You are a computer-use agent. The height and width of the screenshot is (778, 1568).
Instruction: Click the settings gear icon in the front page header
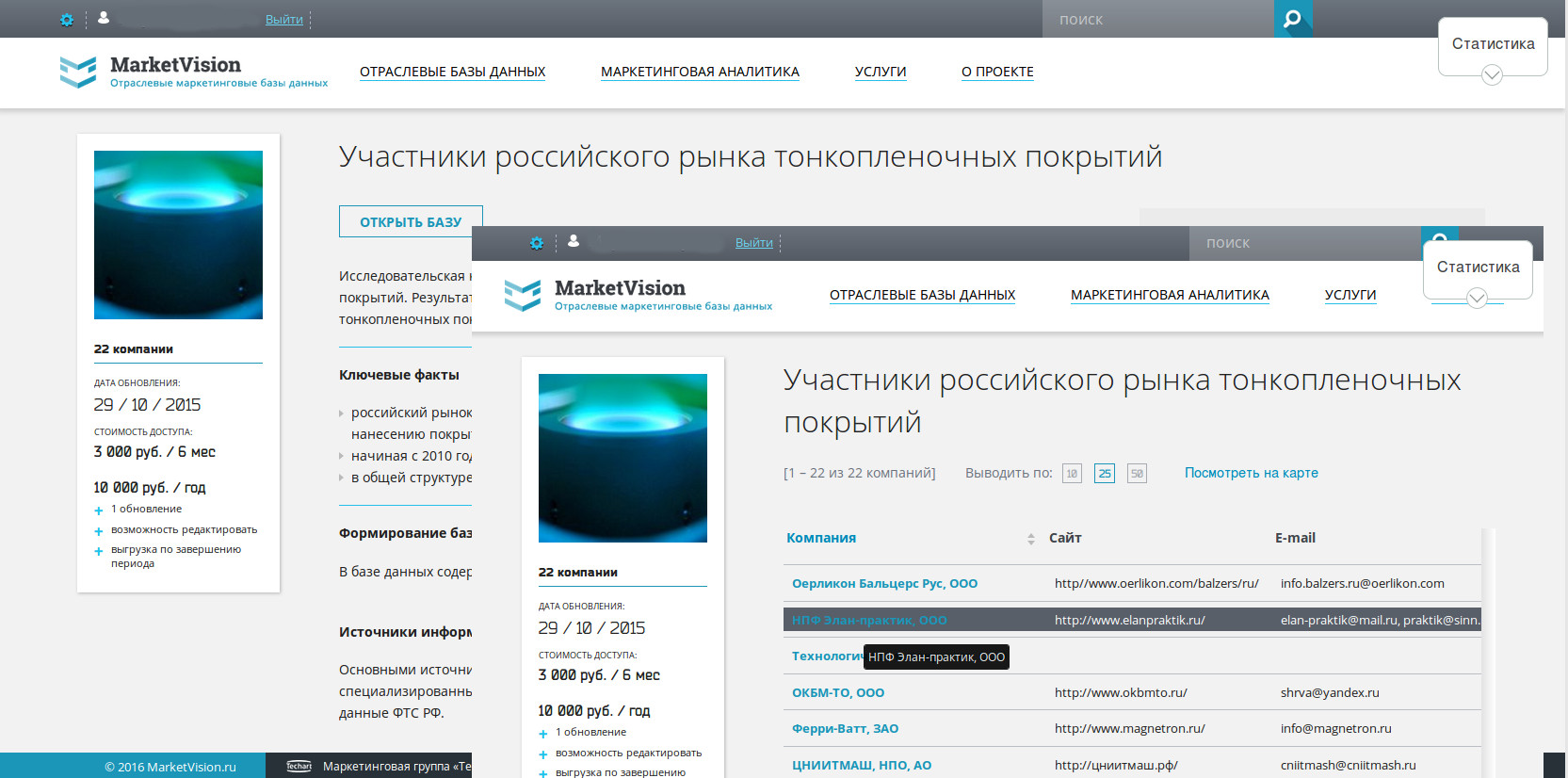pos(537,243)
